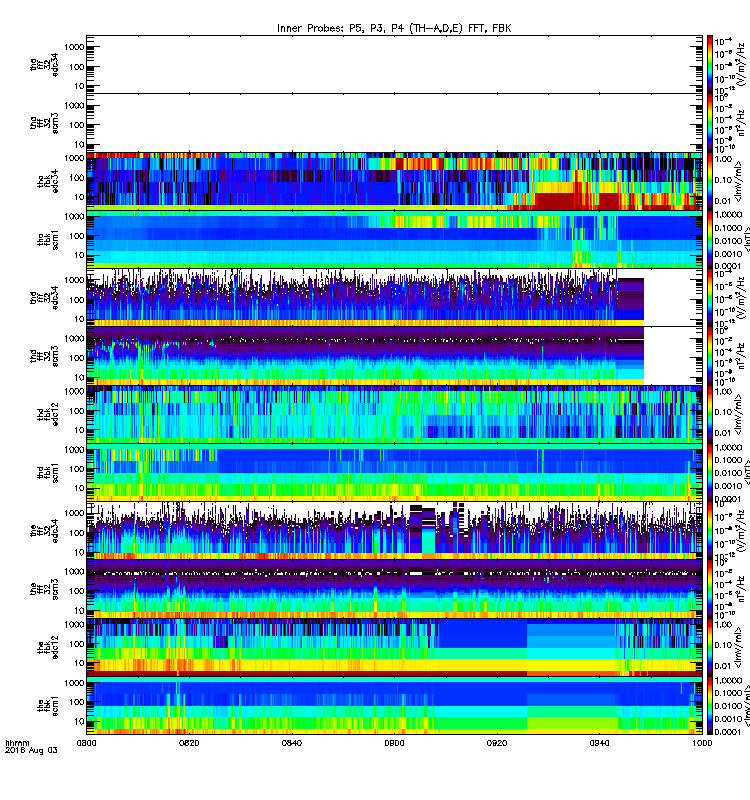The width and height of the screenshot is (750, 800).
Task: Click the 1000 time axis label
Action: click(702, 743)
